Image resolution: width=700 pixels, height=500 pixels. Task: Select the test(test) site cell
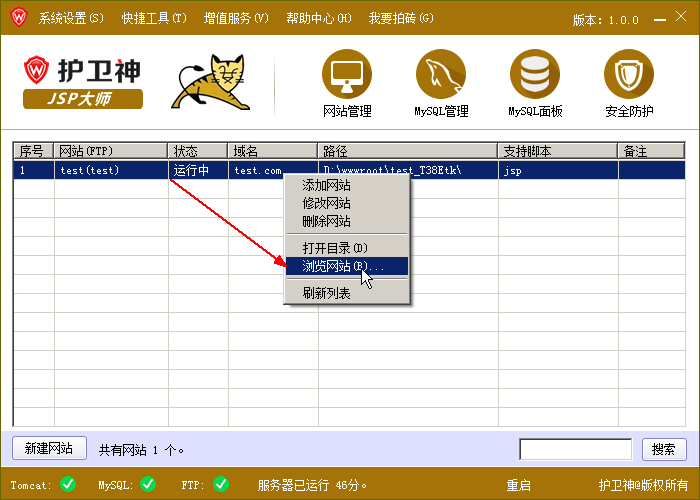[111, 170]
